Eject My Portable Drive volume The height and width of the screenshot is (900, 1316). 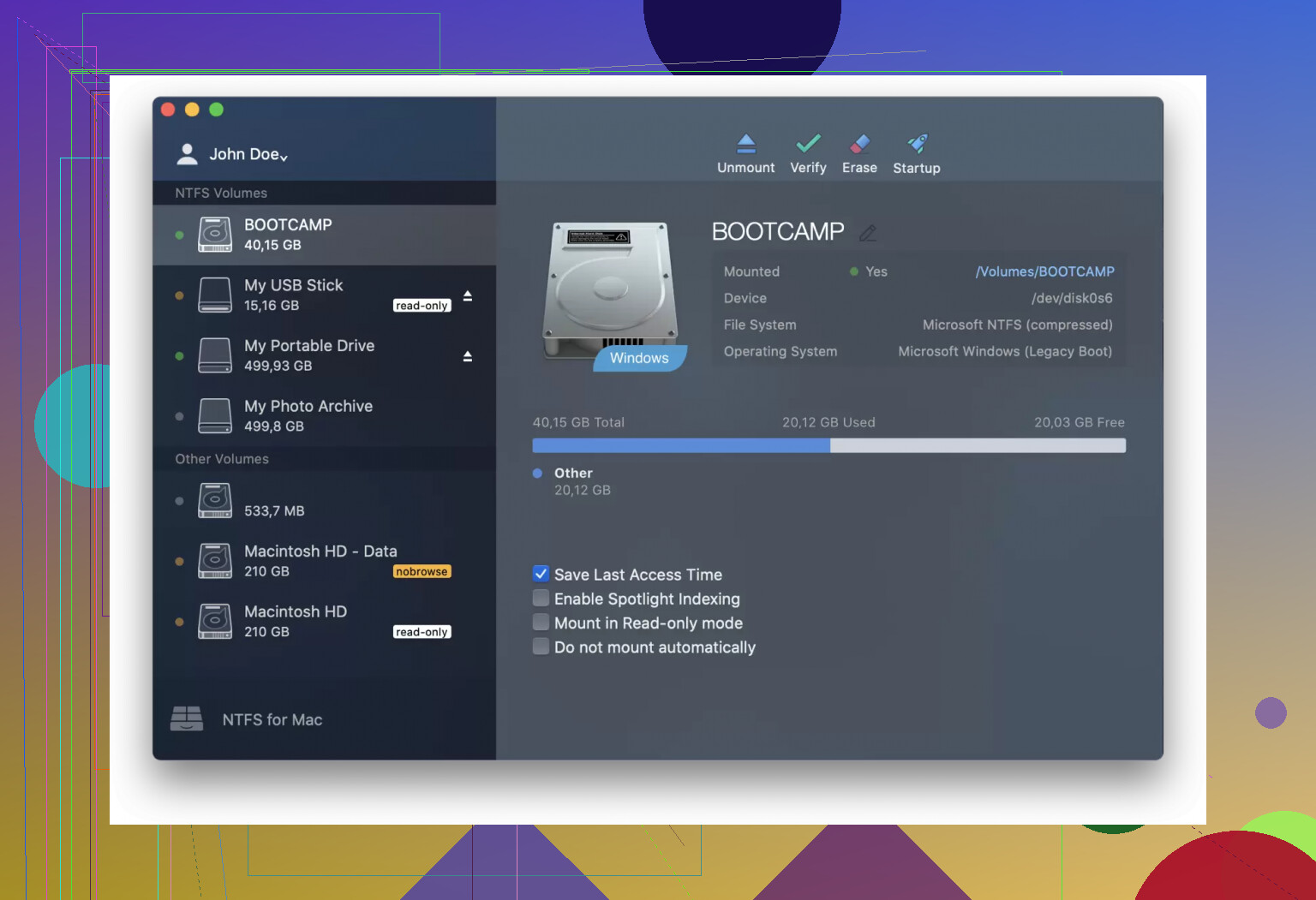pyautogui.click(x=468, y=356)
